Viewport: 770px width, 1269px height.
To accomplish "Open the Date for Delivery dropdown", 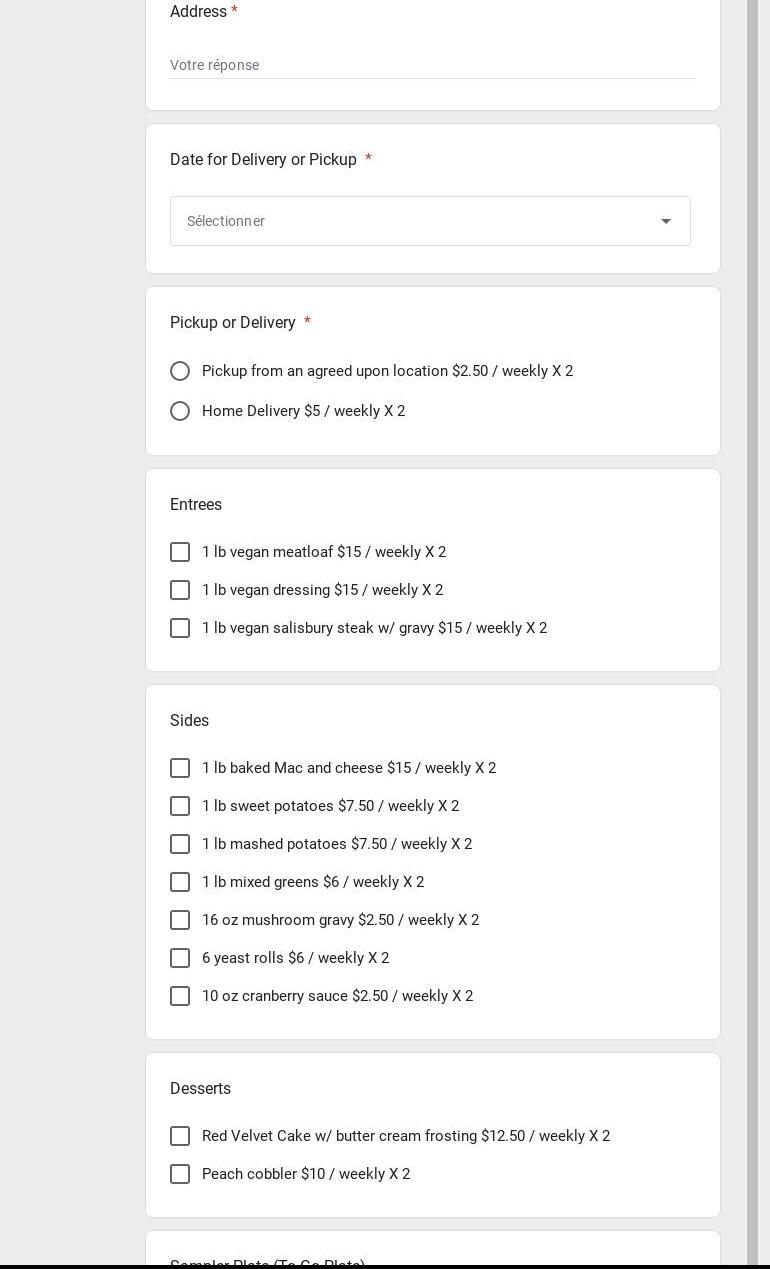I will click(x=430, y=221).
